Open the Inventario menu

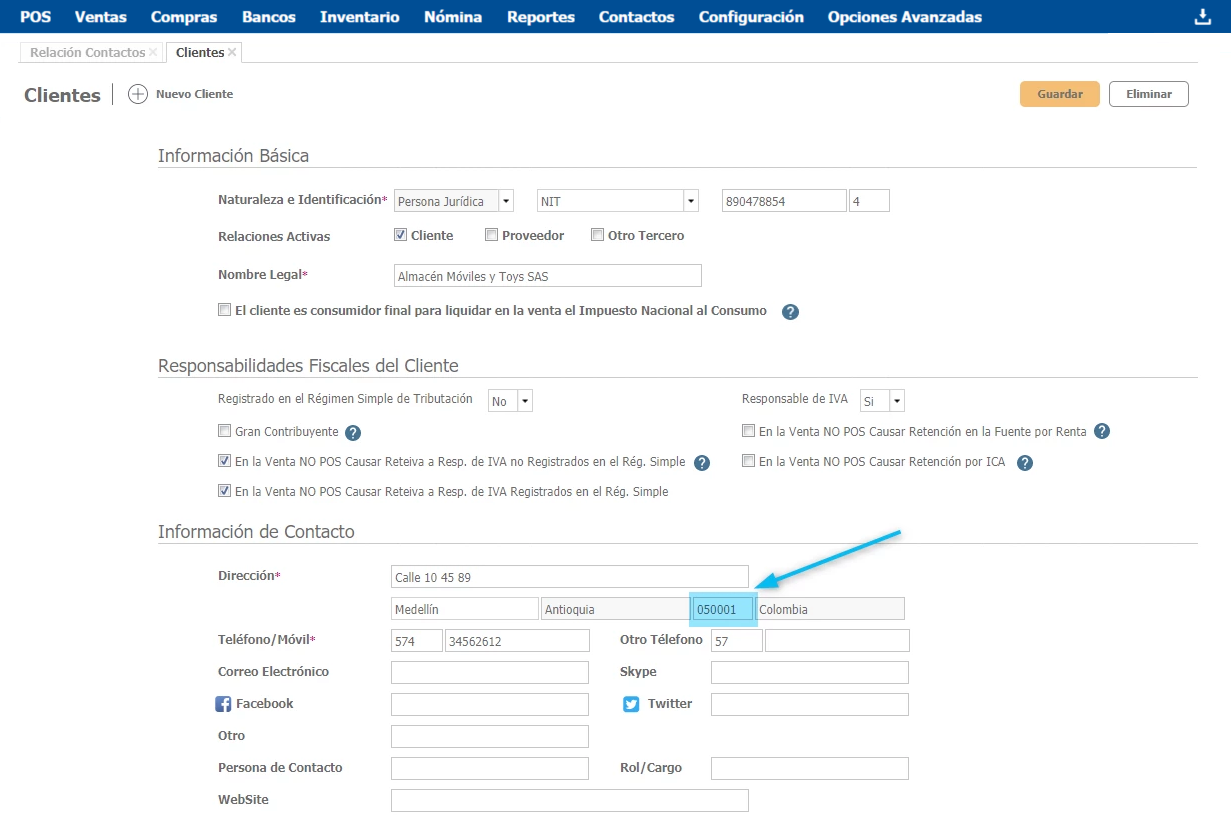[359, 17]
